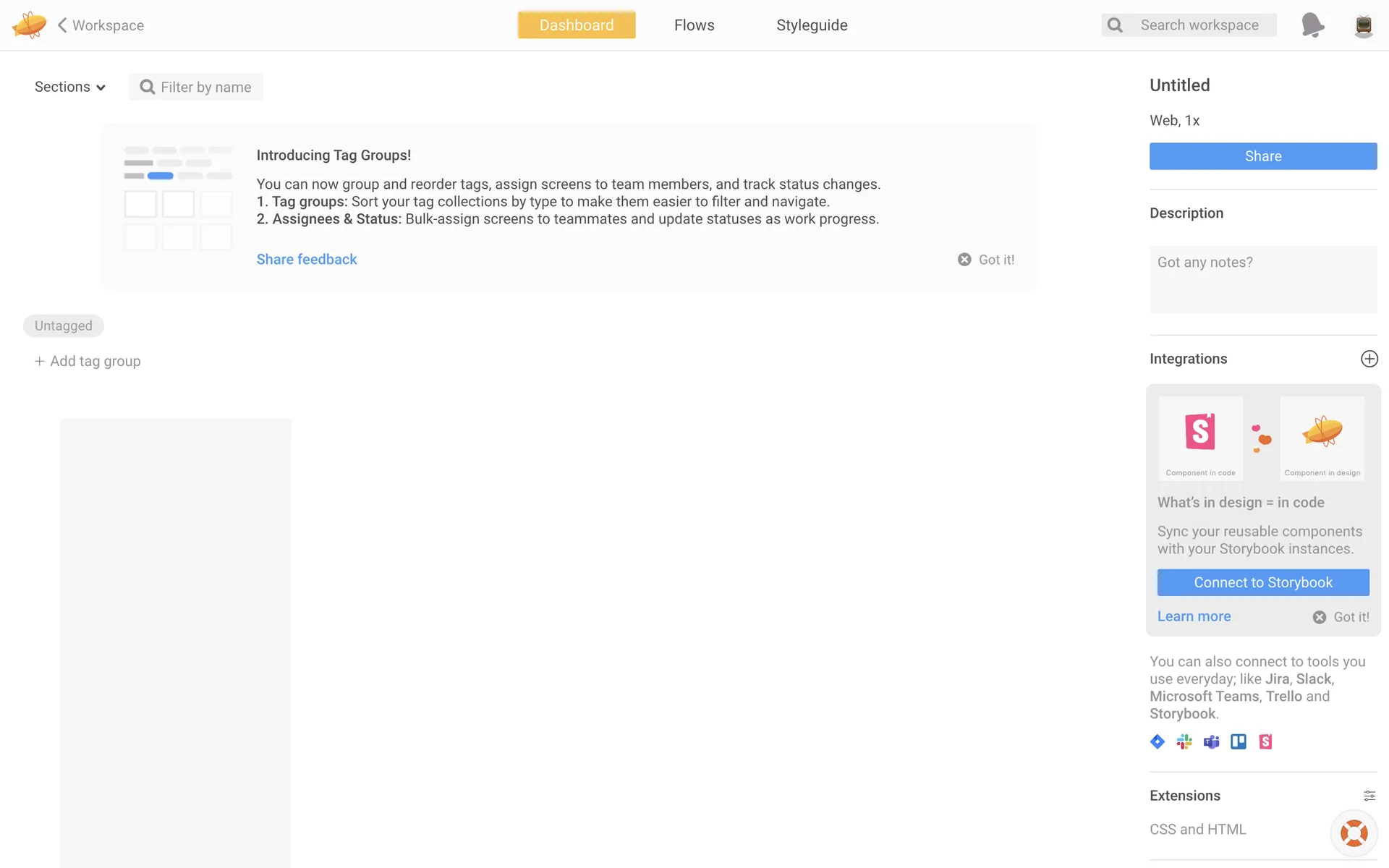The width and height of the screenshot is (1389, 868).
Task: Dismiss Storybook card with Got it
Action: [1341, 617]
